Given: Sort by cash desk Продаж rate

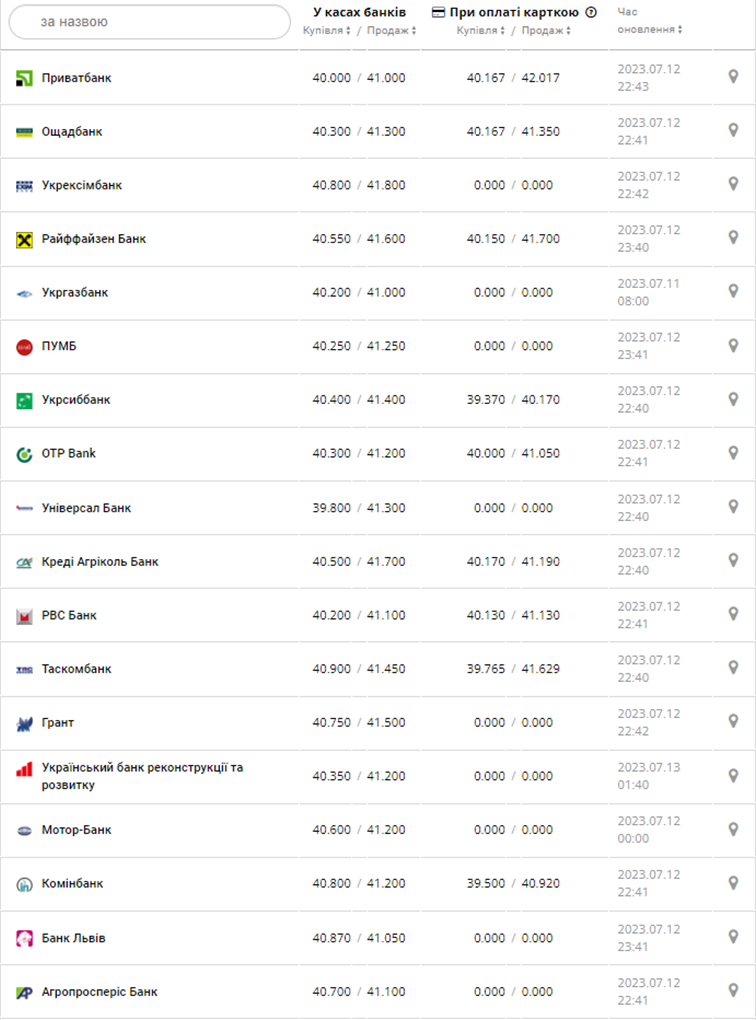Looking at the screenshot, I should (392, 31).
